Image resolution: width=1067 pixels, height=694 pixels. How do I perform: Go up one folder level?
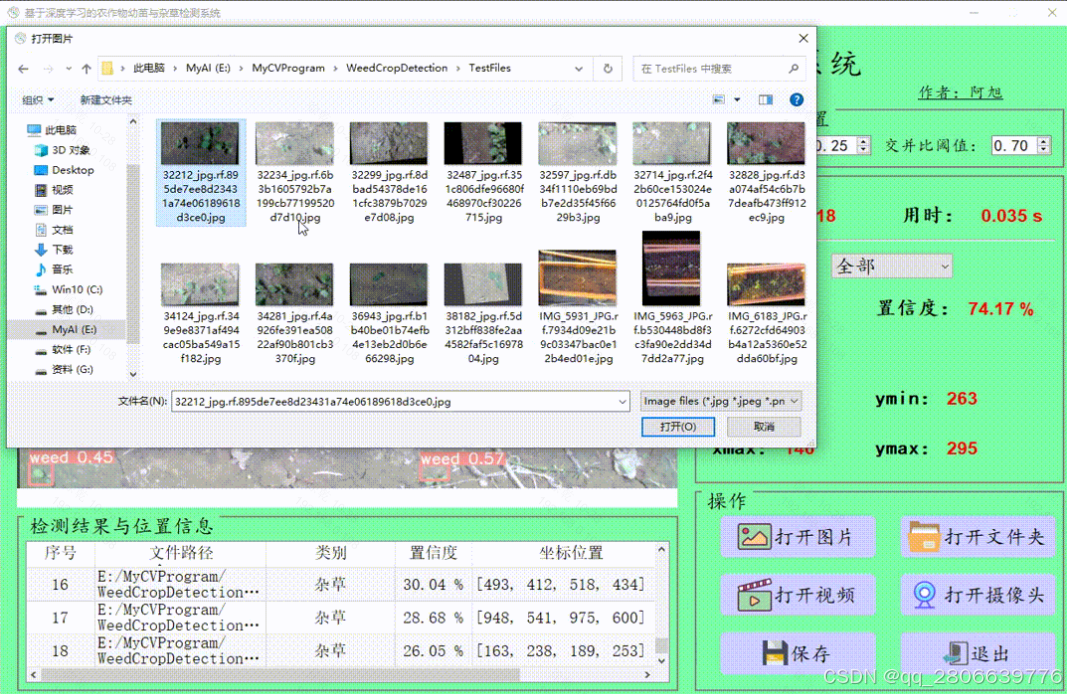[x=86, y=69]
